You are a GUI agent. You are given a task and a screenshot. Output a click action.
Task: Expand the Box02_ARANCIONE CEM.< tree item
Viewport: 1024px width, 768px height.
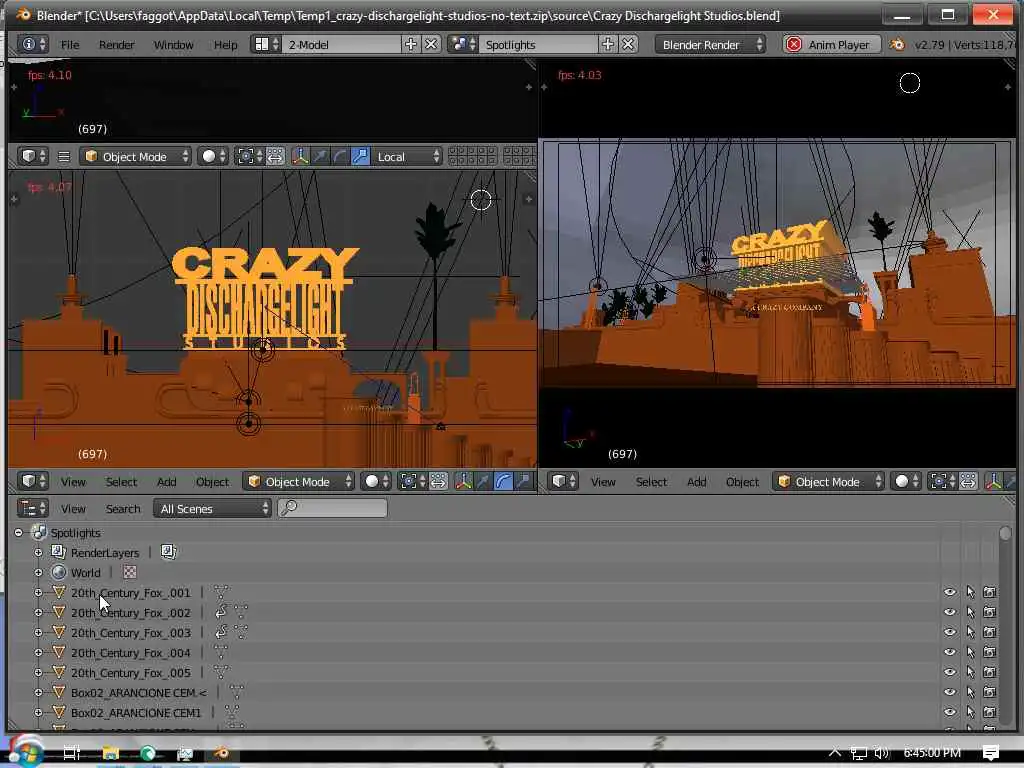[39, 692]
